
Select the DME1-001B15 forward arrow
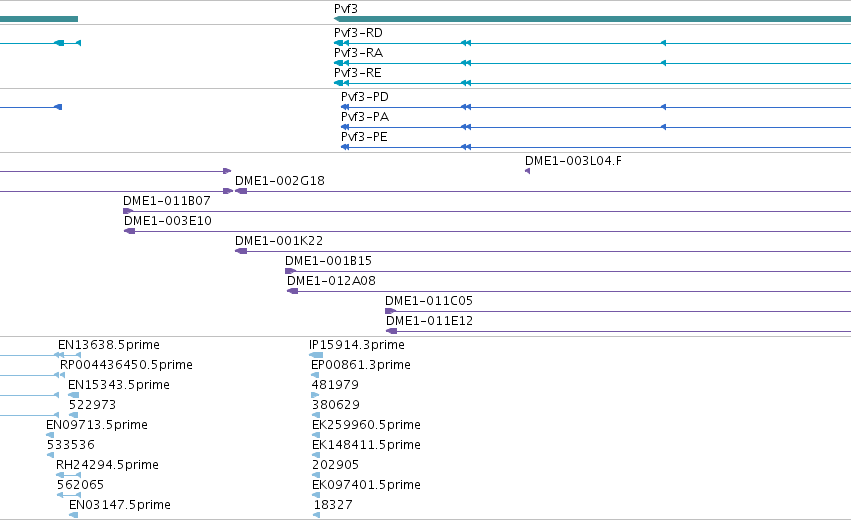point(290,271)
